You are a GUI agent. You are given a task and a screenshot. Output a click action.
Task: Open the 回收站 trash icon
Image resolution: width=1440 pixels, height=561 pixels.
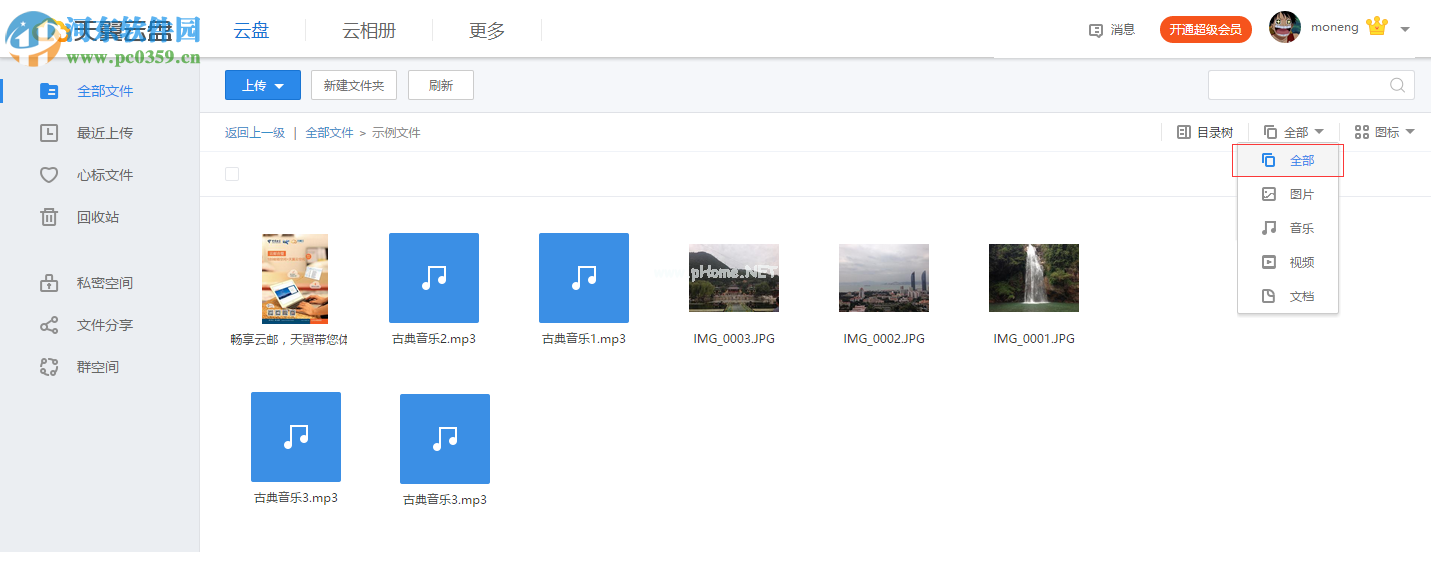[49, 217]
